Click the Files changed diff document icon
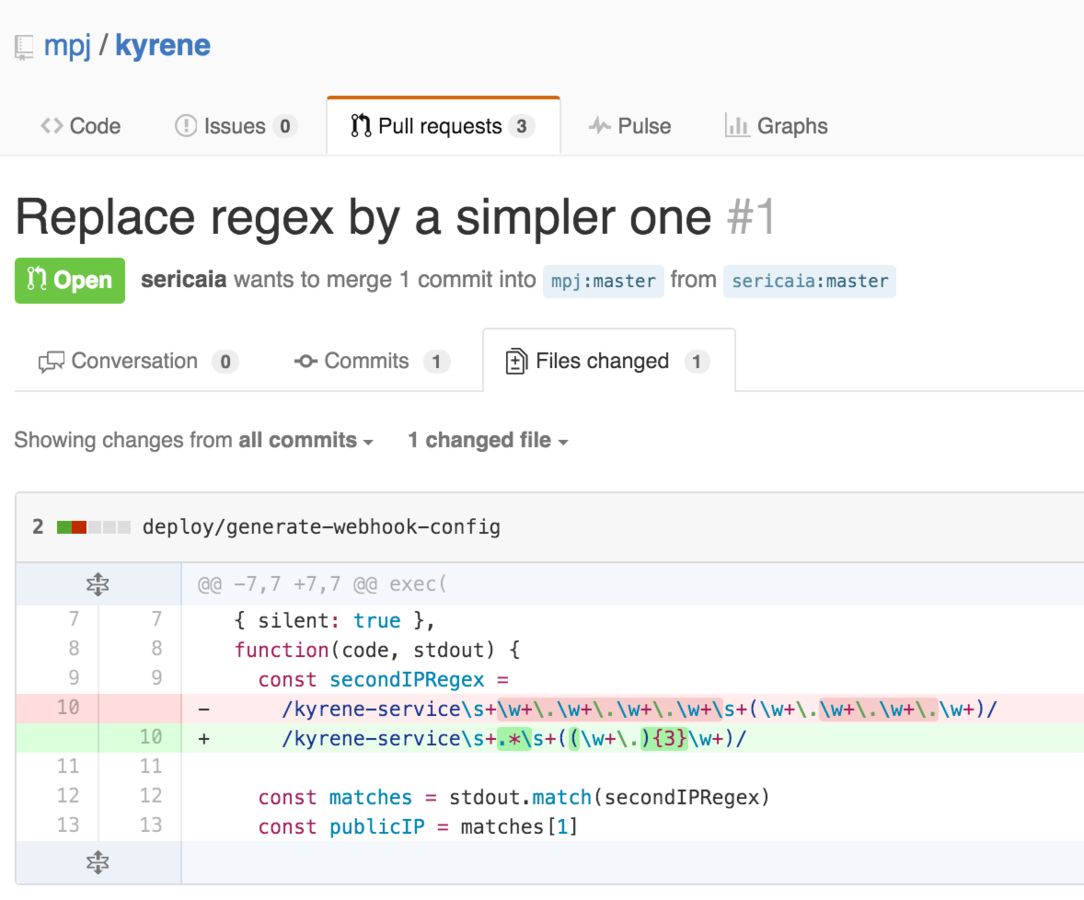This screenshot has width=1084, height=900. click(516, 361)
